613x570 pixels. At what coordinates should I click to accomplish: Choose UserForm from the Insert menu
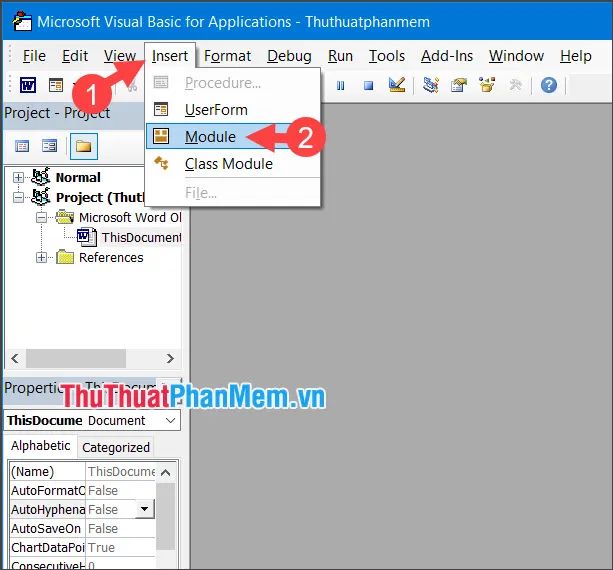pyautogui.click(x=233, y=109)
